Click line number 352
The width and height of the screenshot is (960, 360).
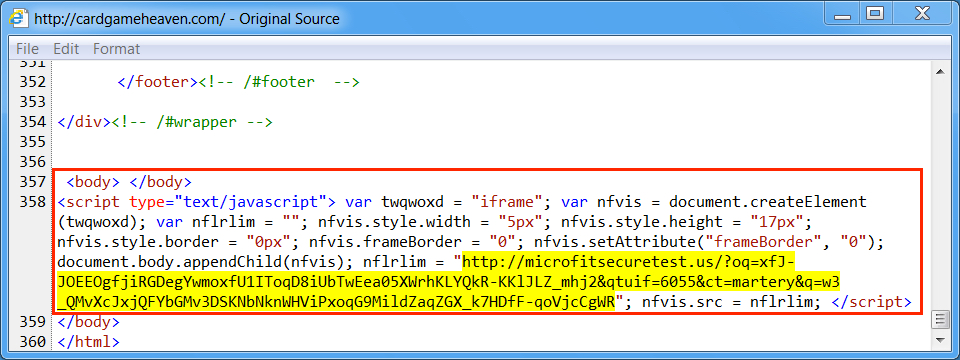tap(33, 82)
